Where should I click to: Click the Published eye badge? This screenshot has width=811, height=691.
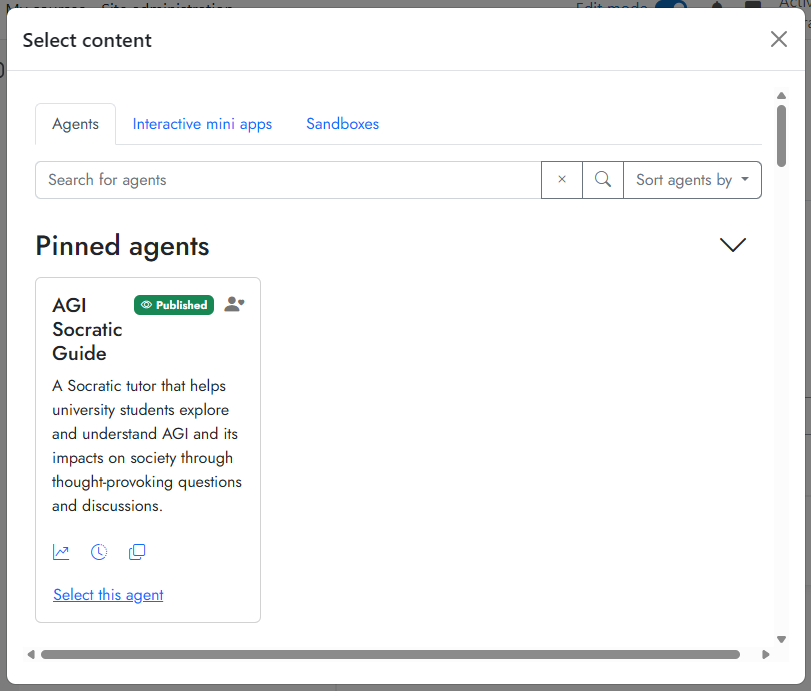pyautogui.click(x=174, y=305)
